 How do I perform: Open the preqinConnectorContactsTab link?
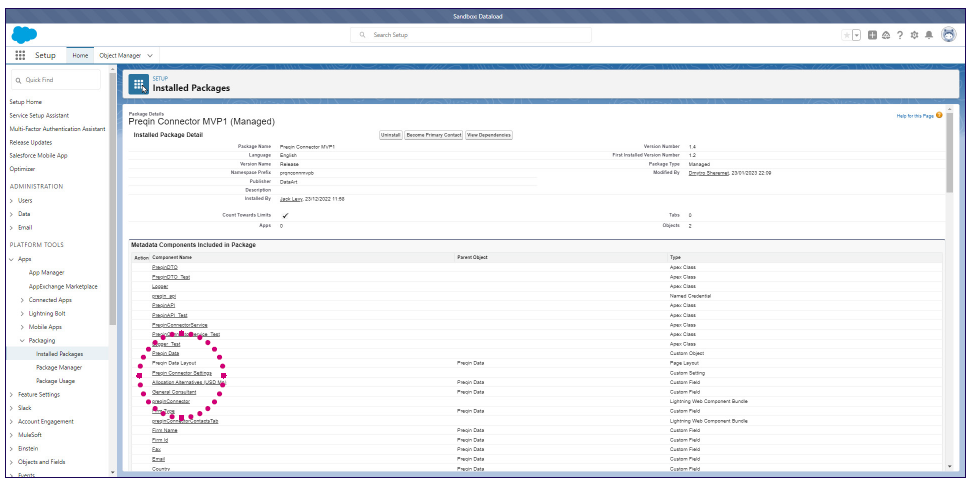pyautogui.click(x=185, y=421)
